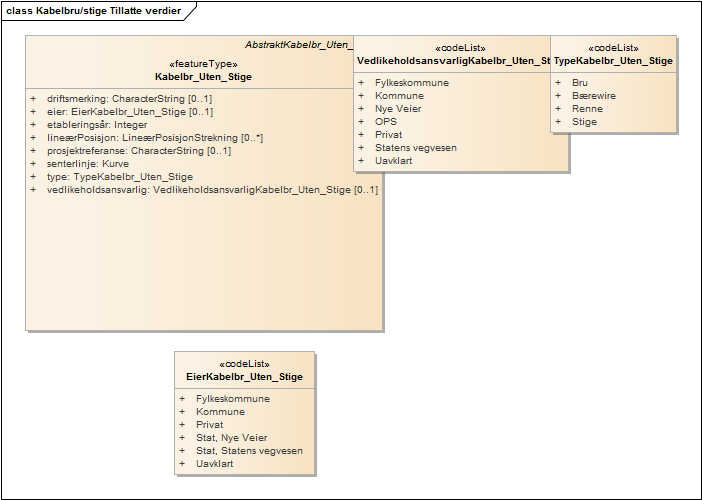702x500 pixels.
Task: Select the prosjektreferanse attribute
Action: (x=139, y=151)
